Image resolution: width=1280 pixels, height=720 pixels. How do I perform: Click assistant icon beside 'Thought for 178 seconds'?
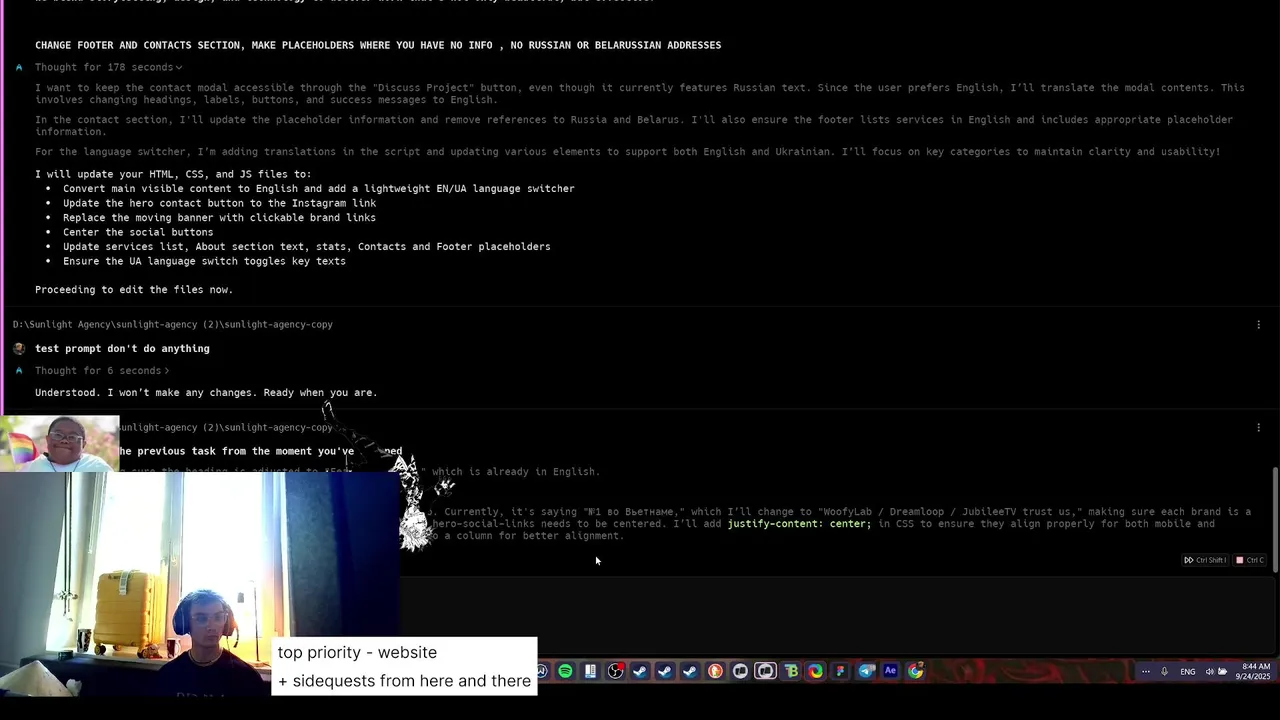[19, 67]
